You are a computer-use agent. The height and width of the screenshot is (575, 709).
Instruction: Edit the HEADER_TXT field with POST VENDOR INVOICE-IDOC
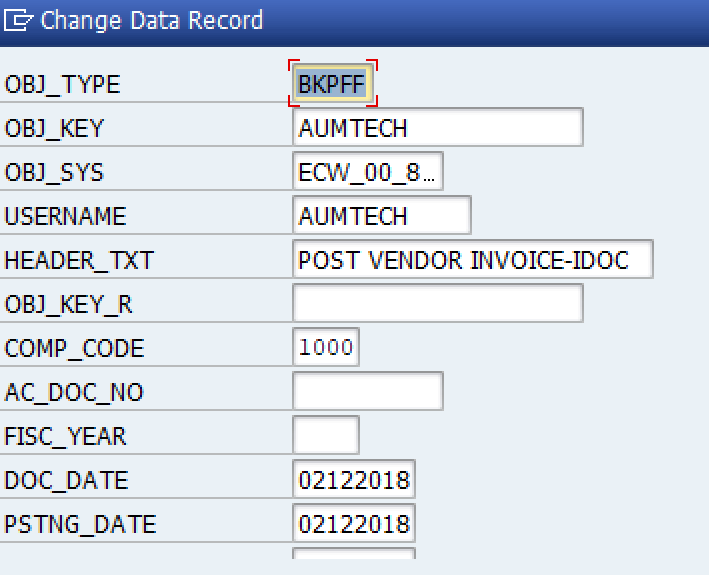click(x=472, y=260)
